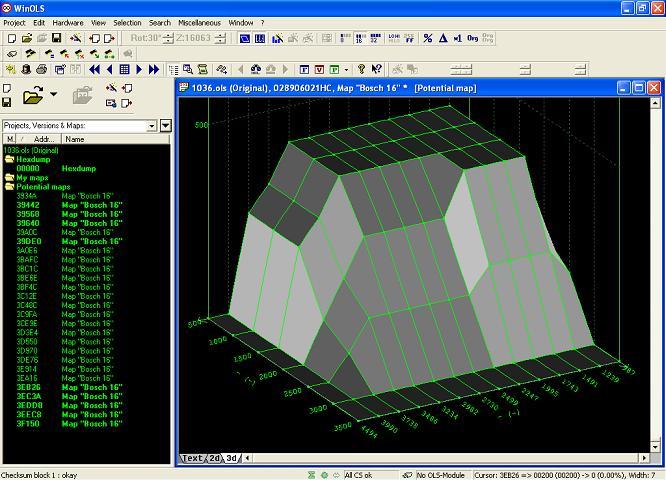The width and height of the screenshot is (666, 480).
Task: Click the Save diskette icon in top toolbar
Action: point(56,38)
